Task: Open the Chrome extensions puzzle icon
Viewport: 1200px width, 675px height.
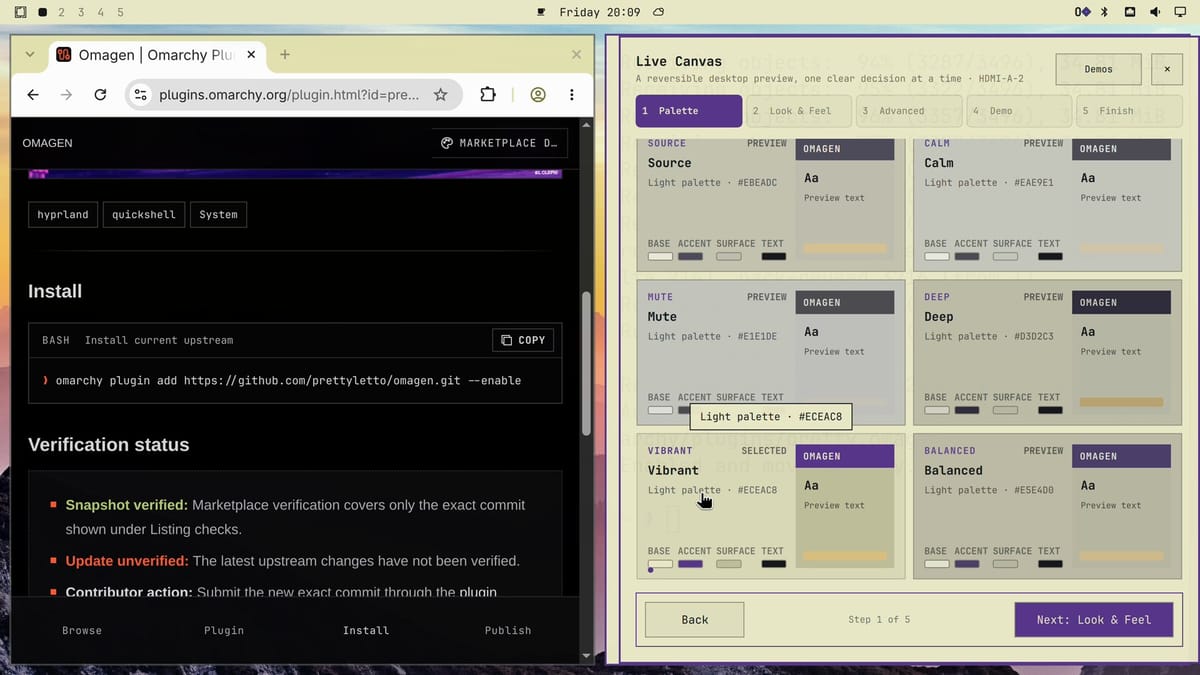Action: click(x=488, y=94)
